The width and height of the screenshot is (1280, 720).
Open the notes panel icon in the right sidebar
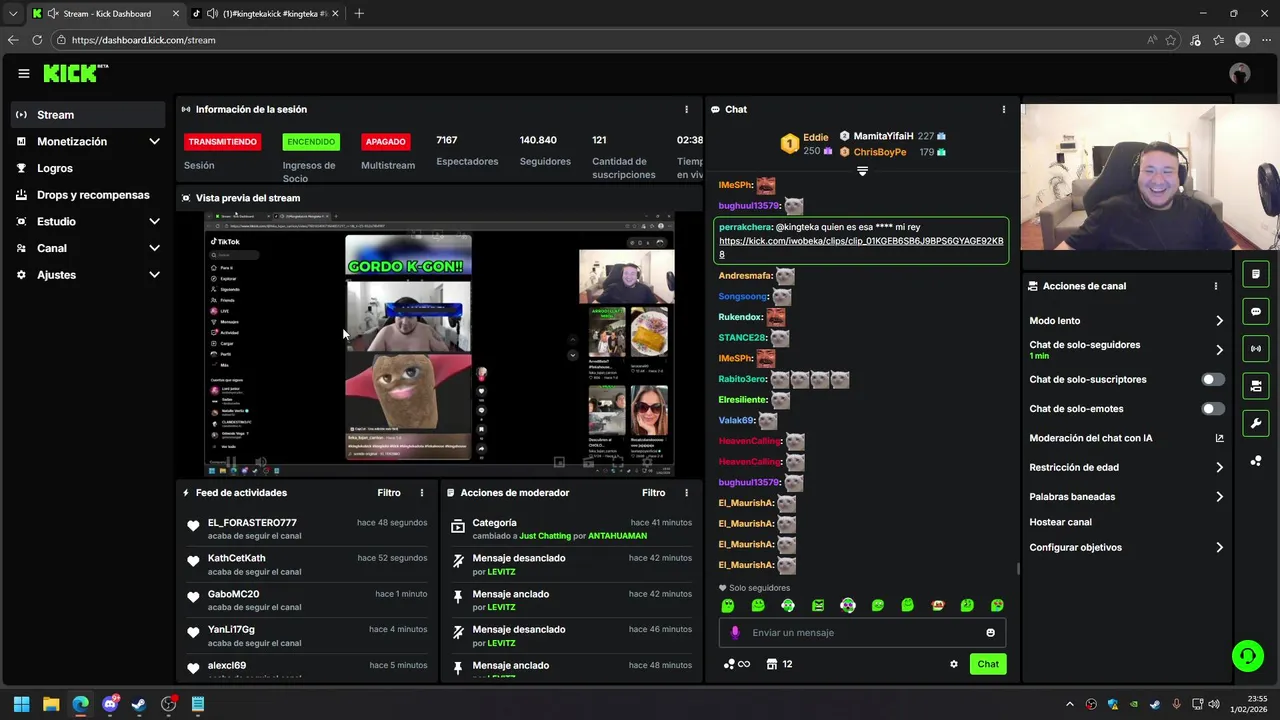point(1256,274)
